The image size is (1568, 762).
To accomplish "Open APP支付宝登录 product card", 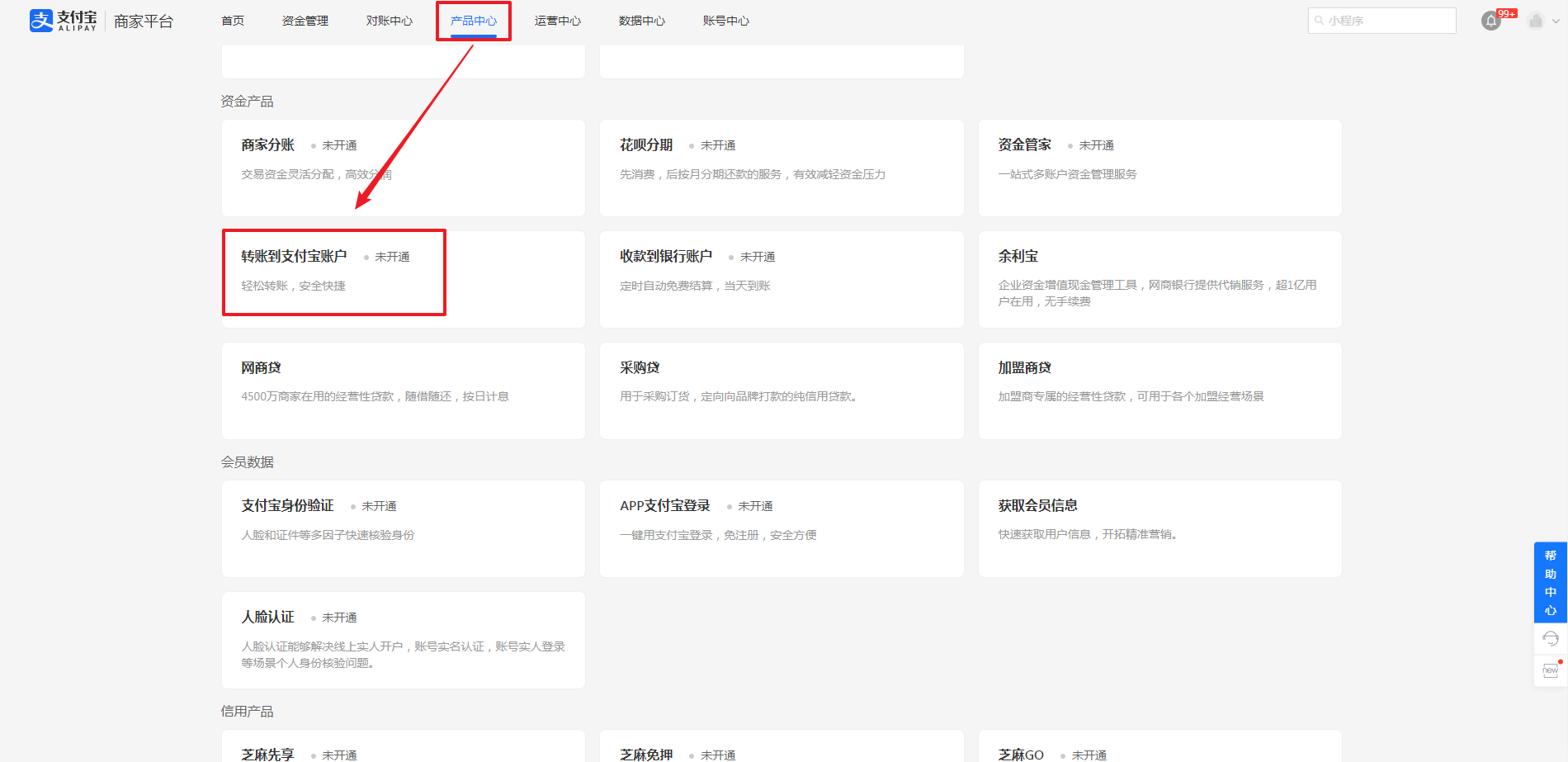I will 782,529.
